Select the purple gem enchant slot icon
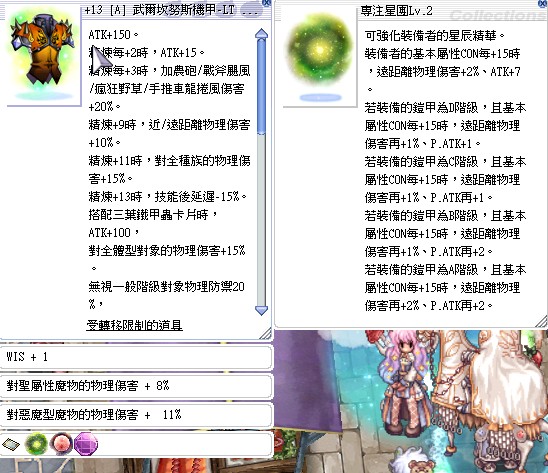This screenshot has width=548, height=473. (x=86, y=444)
